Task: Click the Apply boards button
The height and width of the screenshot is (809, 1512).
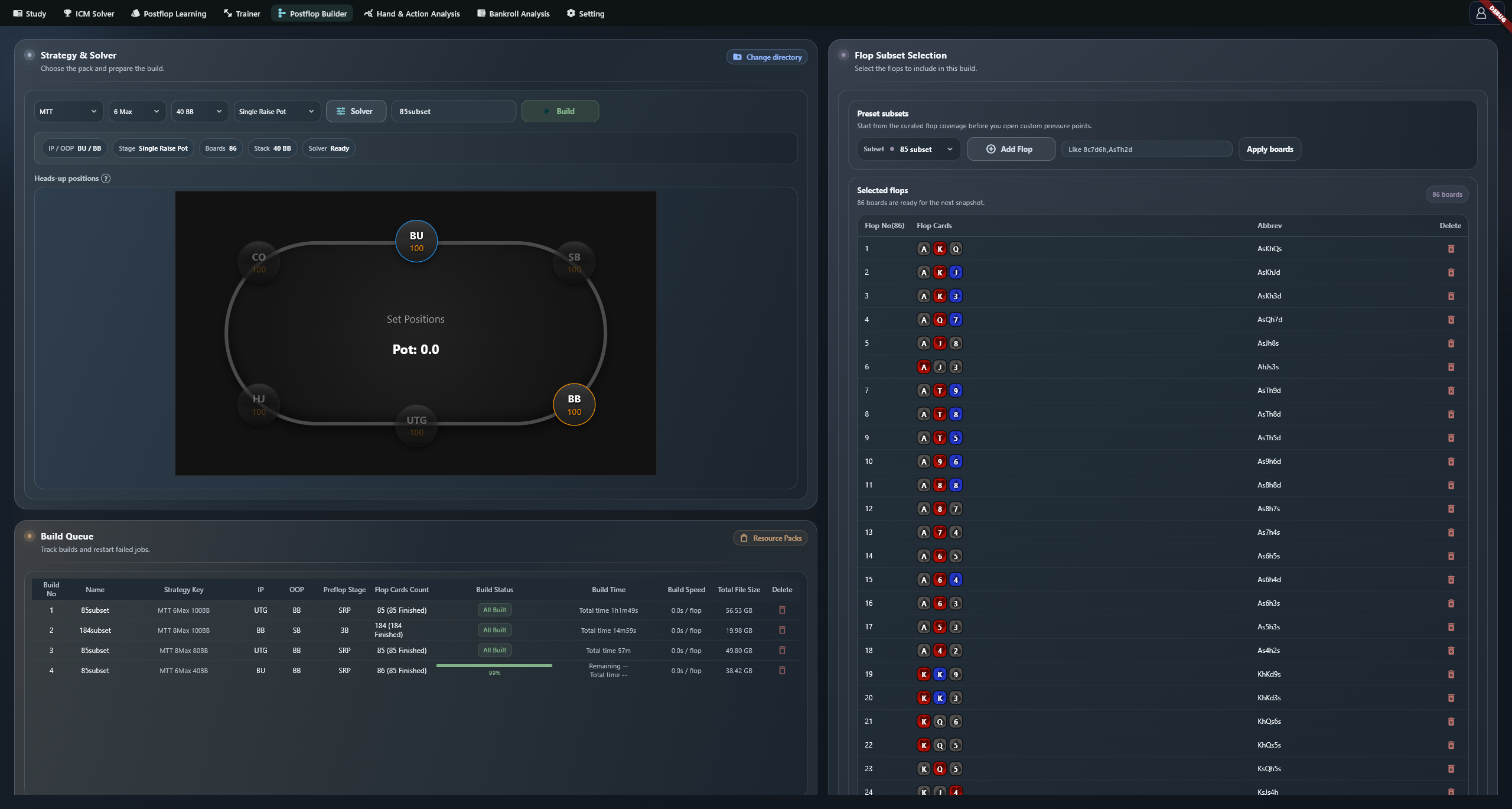Action: click(x=1270, y=149)
